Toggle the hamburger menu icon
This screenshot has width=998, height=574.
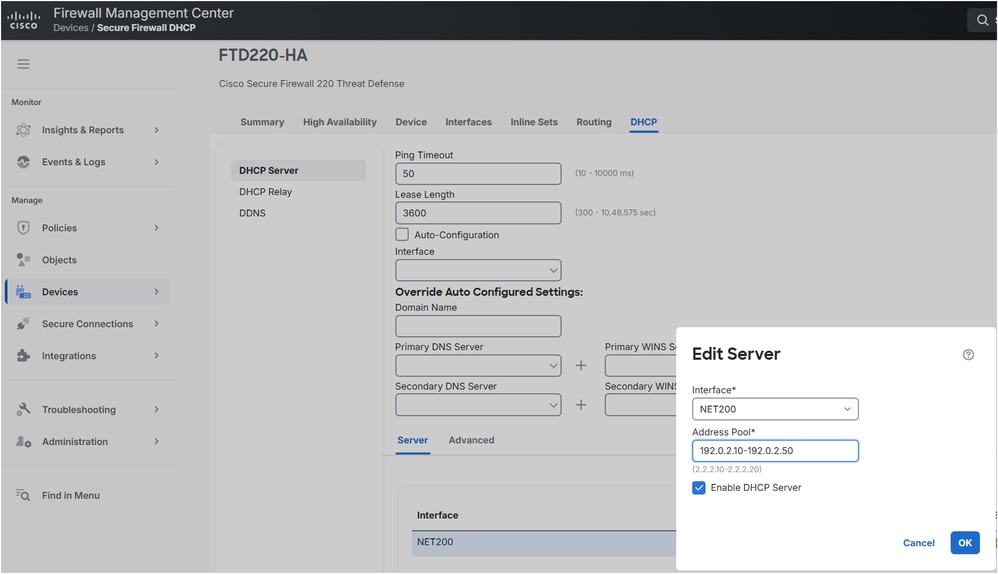(x=24, y=64)
